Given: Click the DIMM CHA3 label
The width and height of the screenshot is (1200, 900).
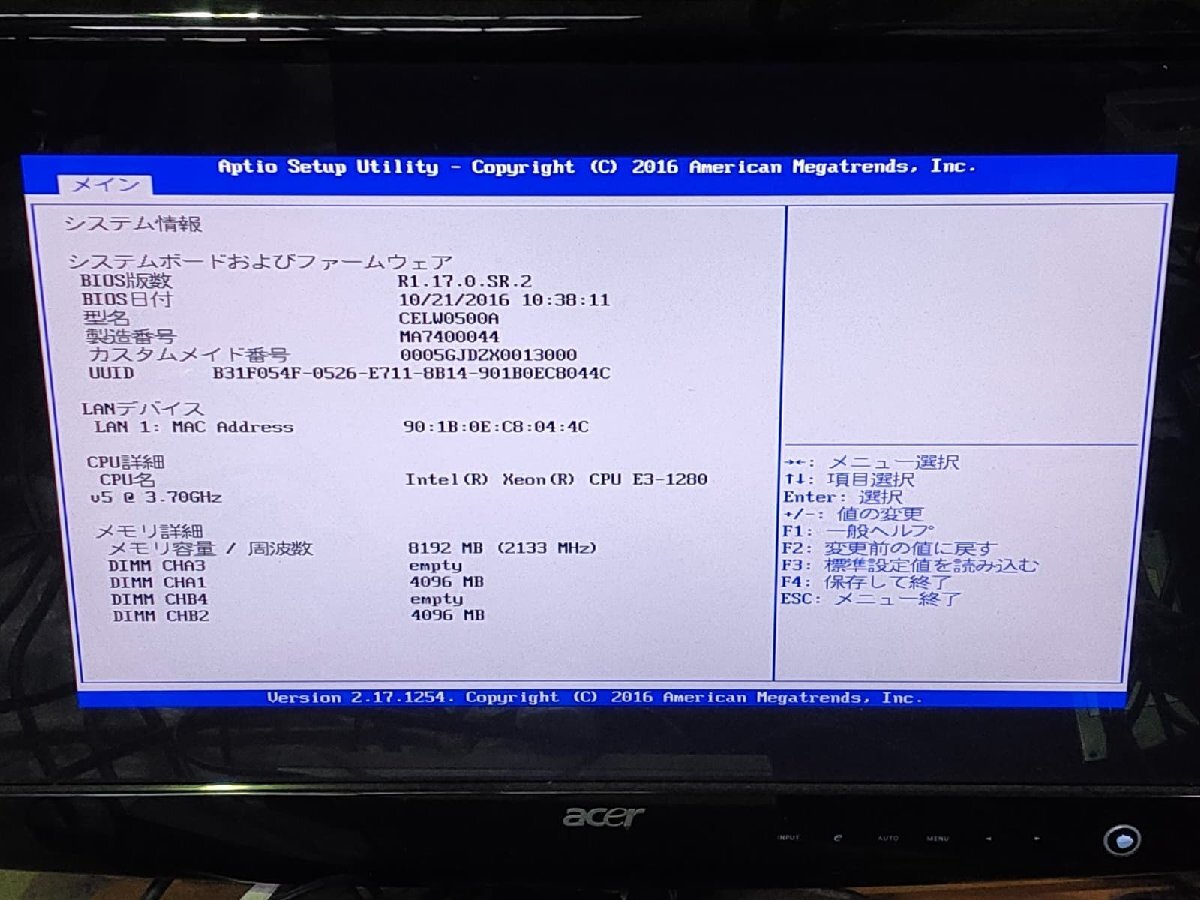Looking at the screenshot, I should coord(156,566).
